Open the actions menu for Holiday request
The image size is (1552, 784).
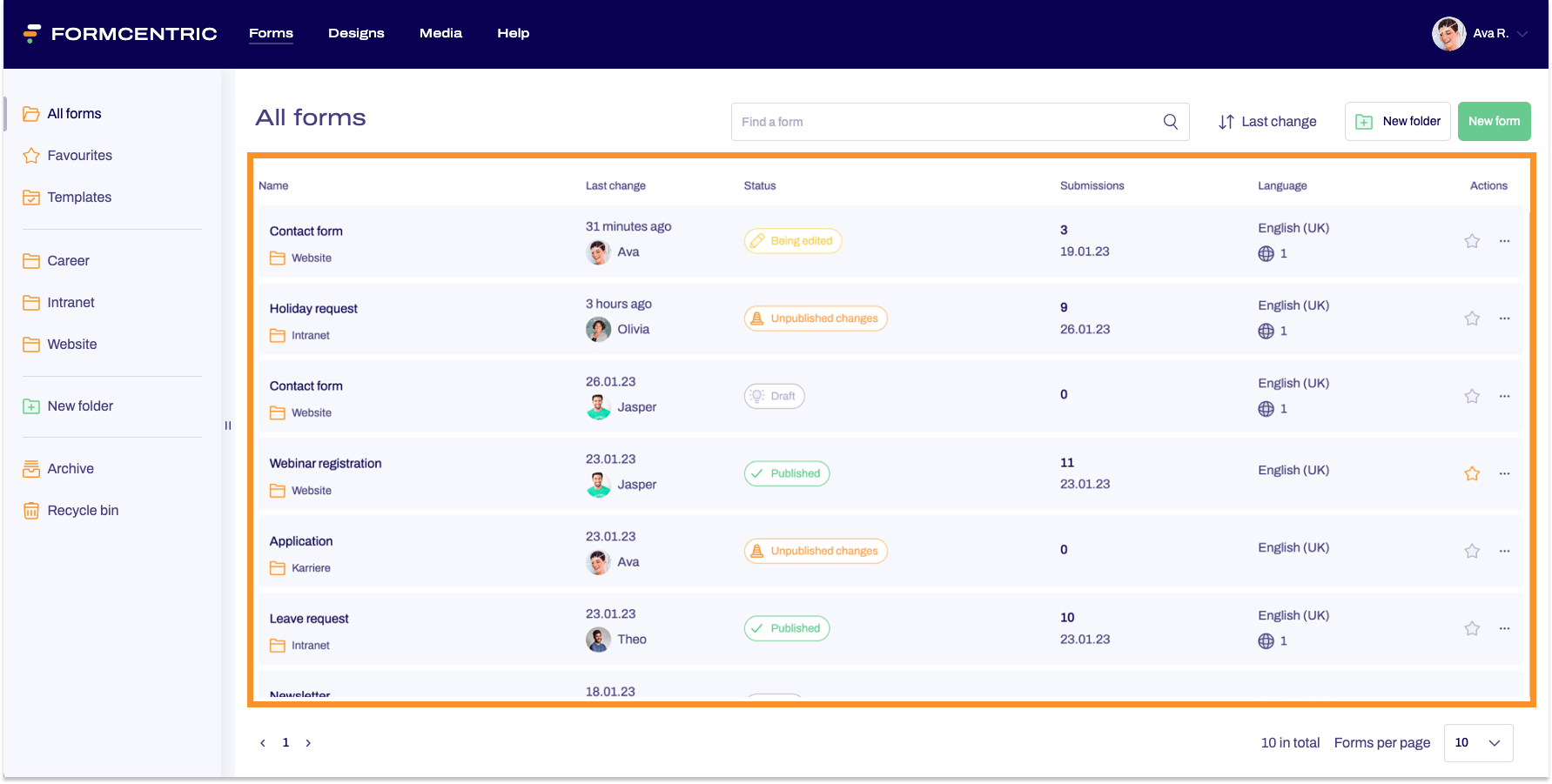(x=1505, y=318)
